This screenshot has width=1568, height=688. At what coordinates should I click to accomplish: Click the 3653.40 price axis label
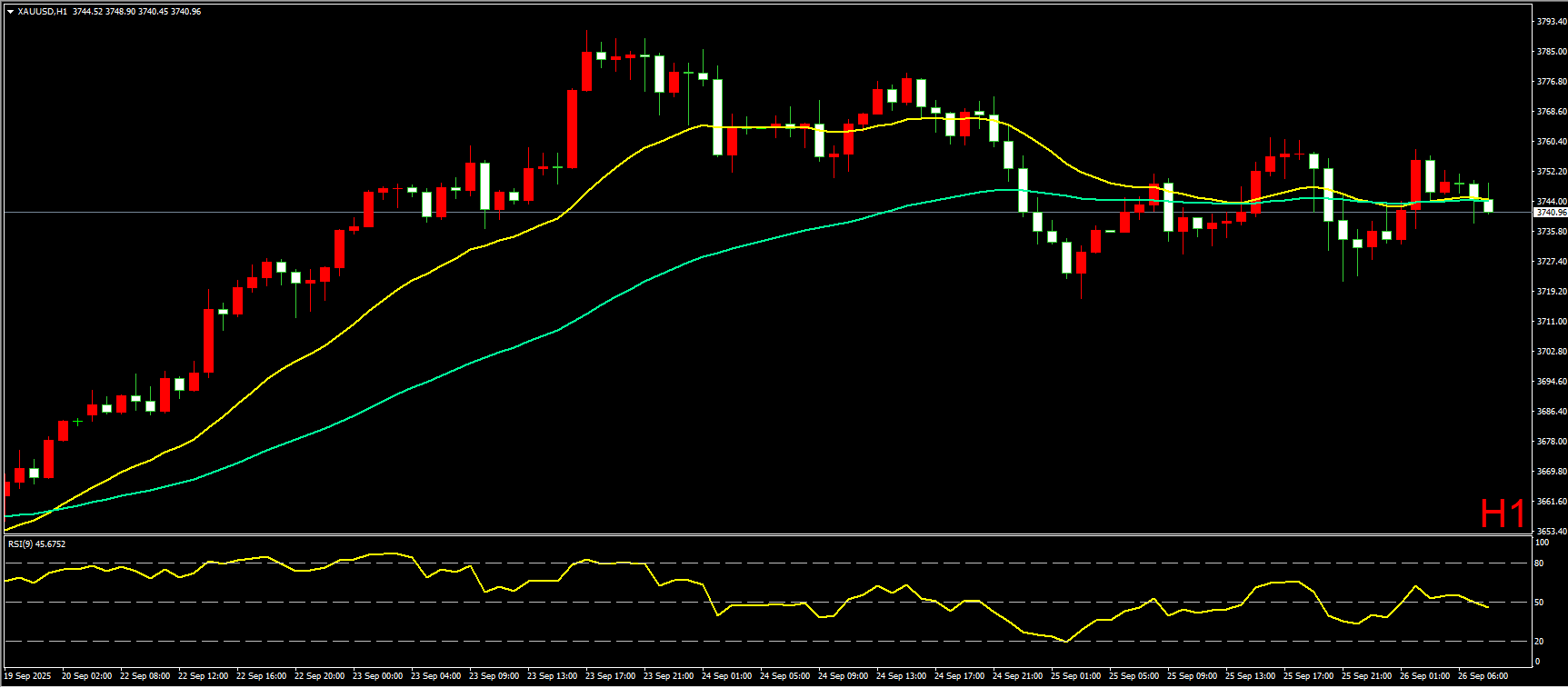[1551, 532]
